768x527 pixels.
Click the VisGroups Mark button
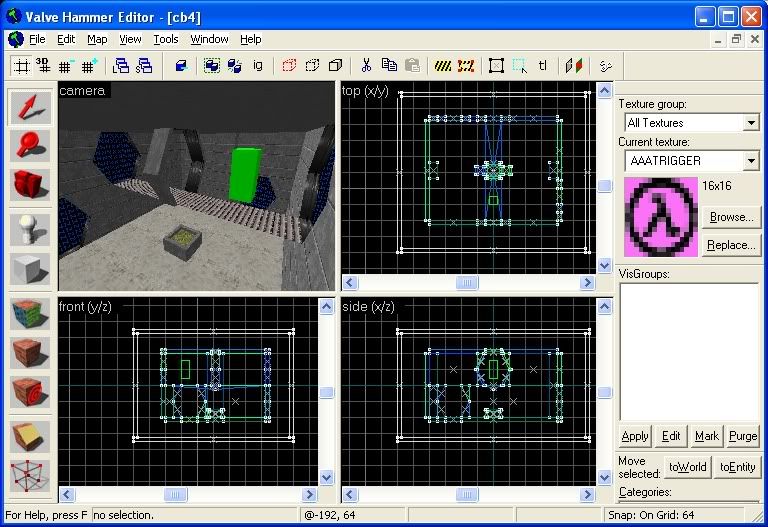tap(707, 436)
